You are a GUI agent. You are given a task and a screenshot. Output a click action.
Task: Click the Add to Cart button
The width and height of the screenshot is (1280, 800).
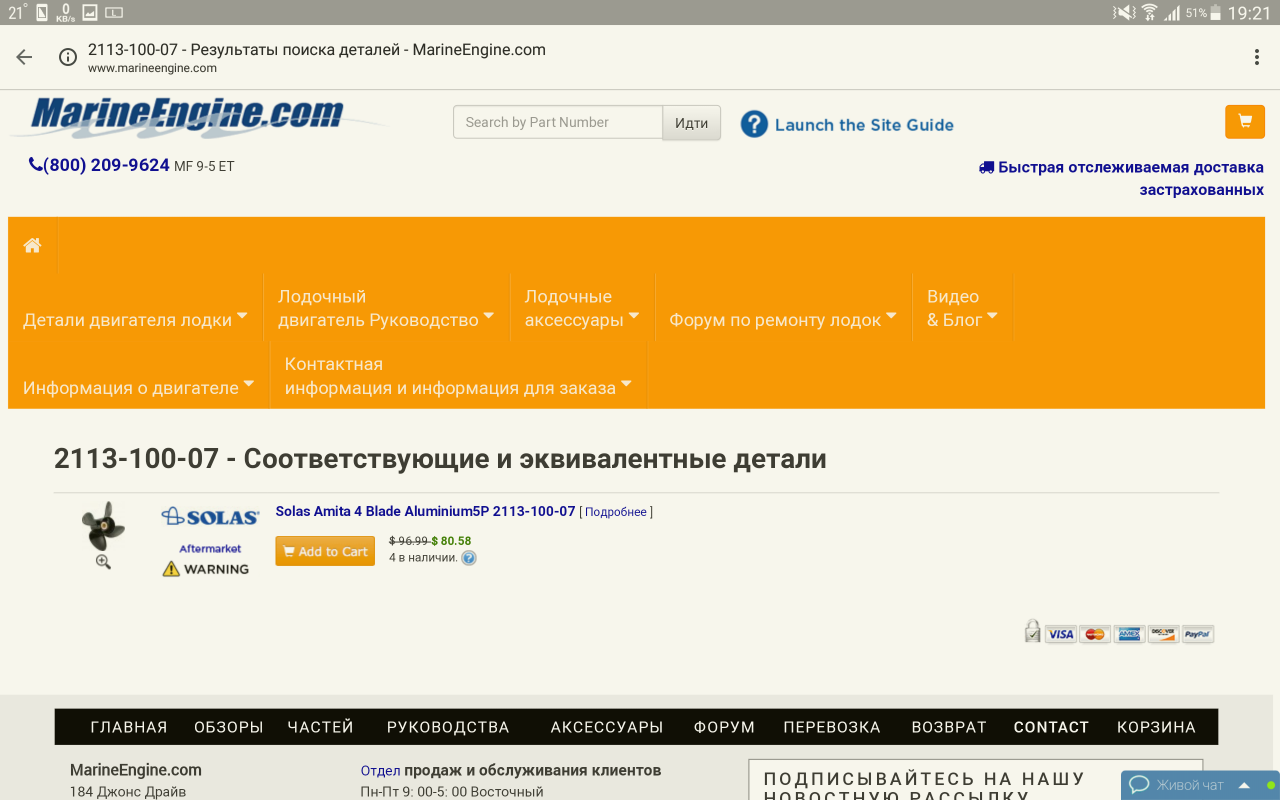click(325, 551)
